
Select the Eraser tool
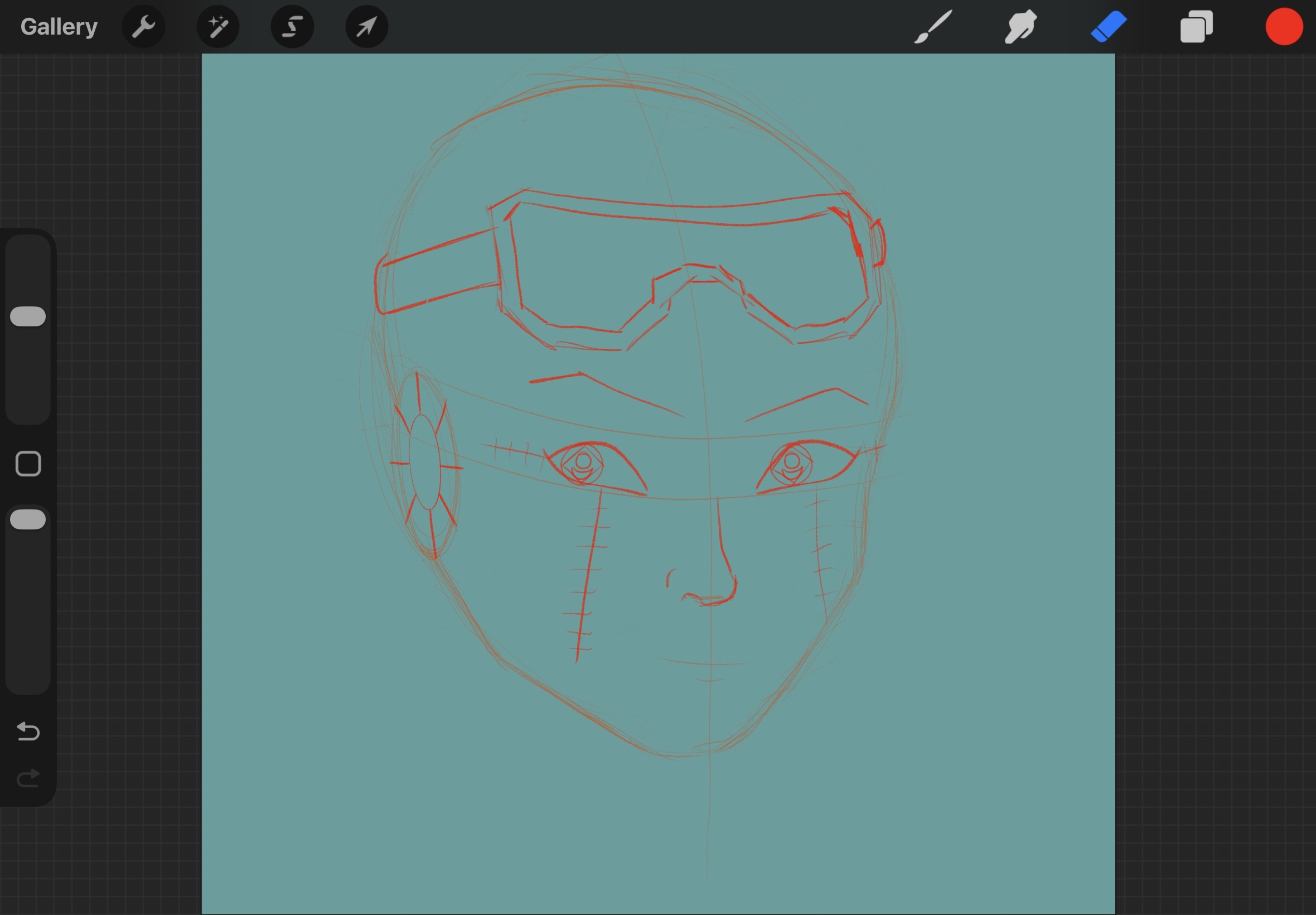click(1109, 27)
